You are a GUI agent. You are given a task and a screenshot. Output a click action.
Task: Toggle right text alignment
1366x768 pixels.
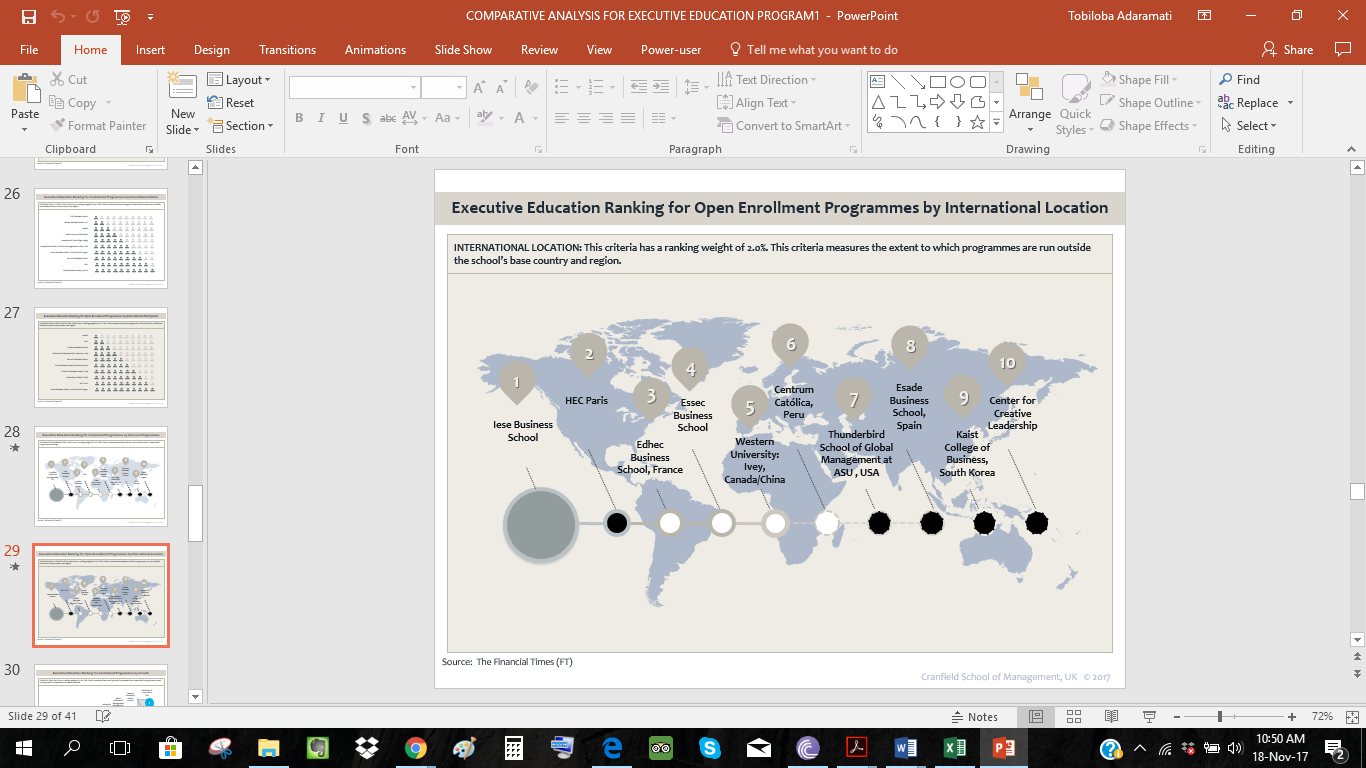click(x=606, y=118)
